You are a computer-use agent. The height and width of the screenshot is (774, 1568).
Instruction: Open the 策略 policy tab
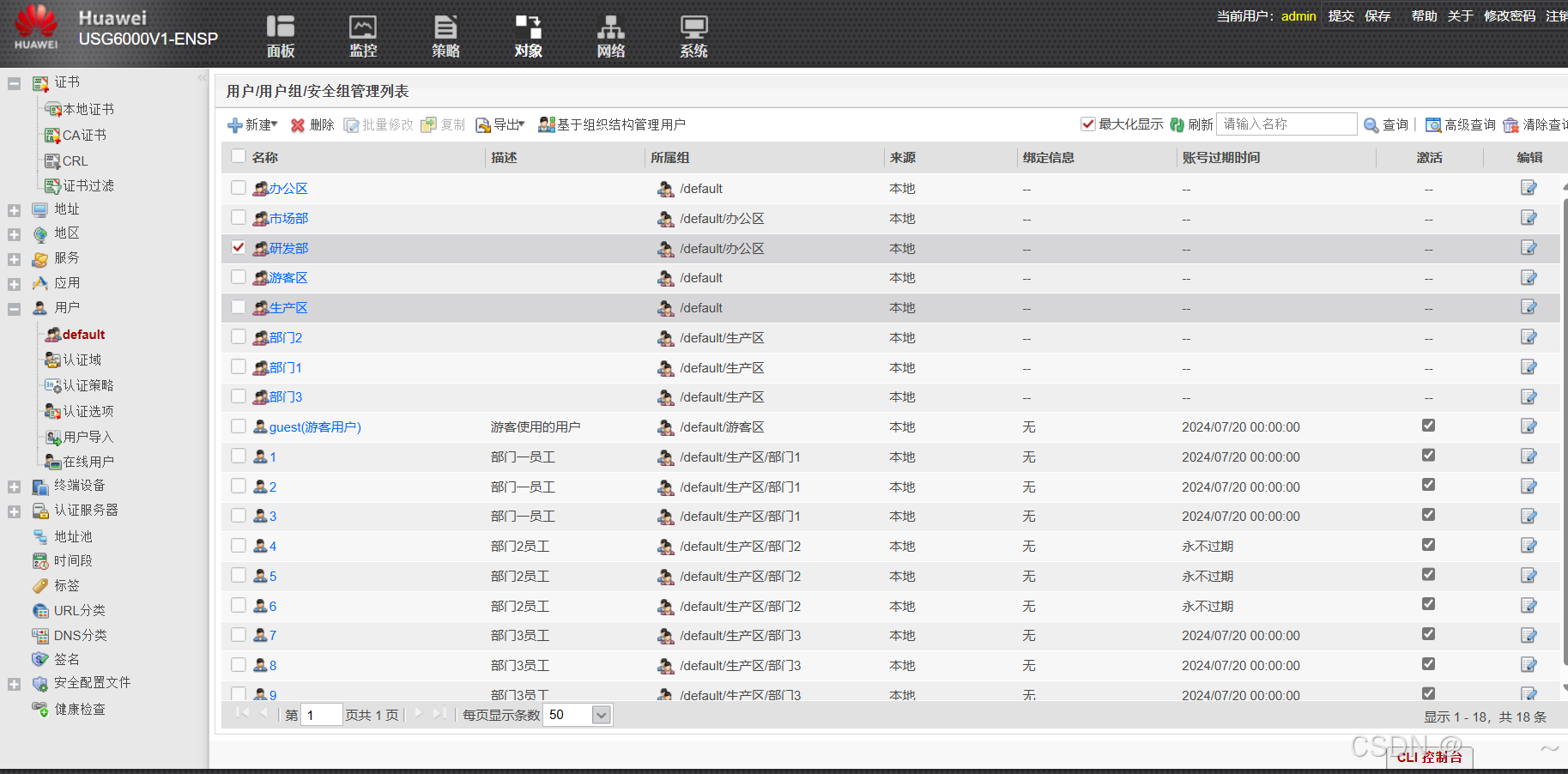coord(445,37)
